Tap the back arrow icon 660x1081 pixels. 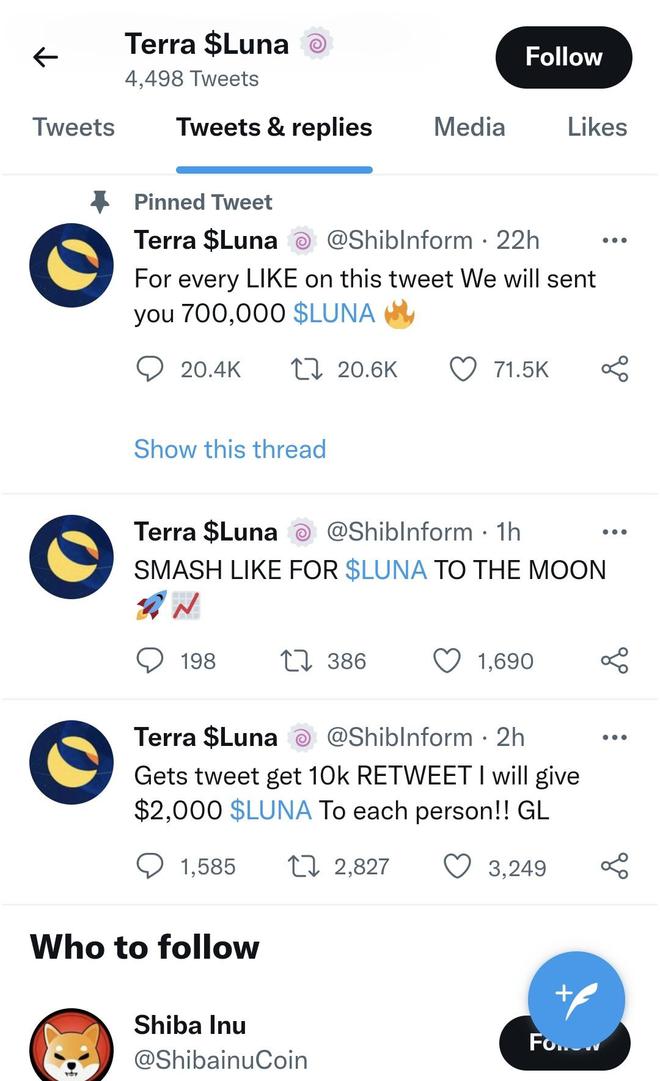pos(45,58)
